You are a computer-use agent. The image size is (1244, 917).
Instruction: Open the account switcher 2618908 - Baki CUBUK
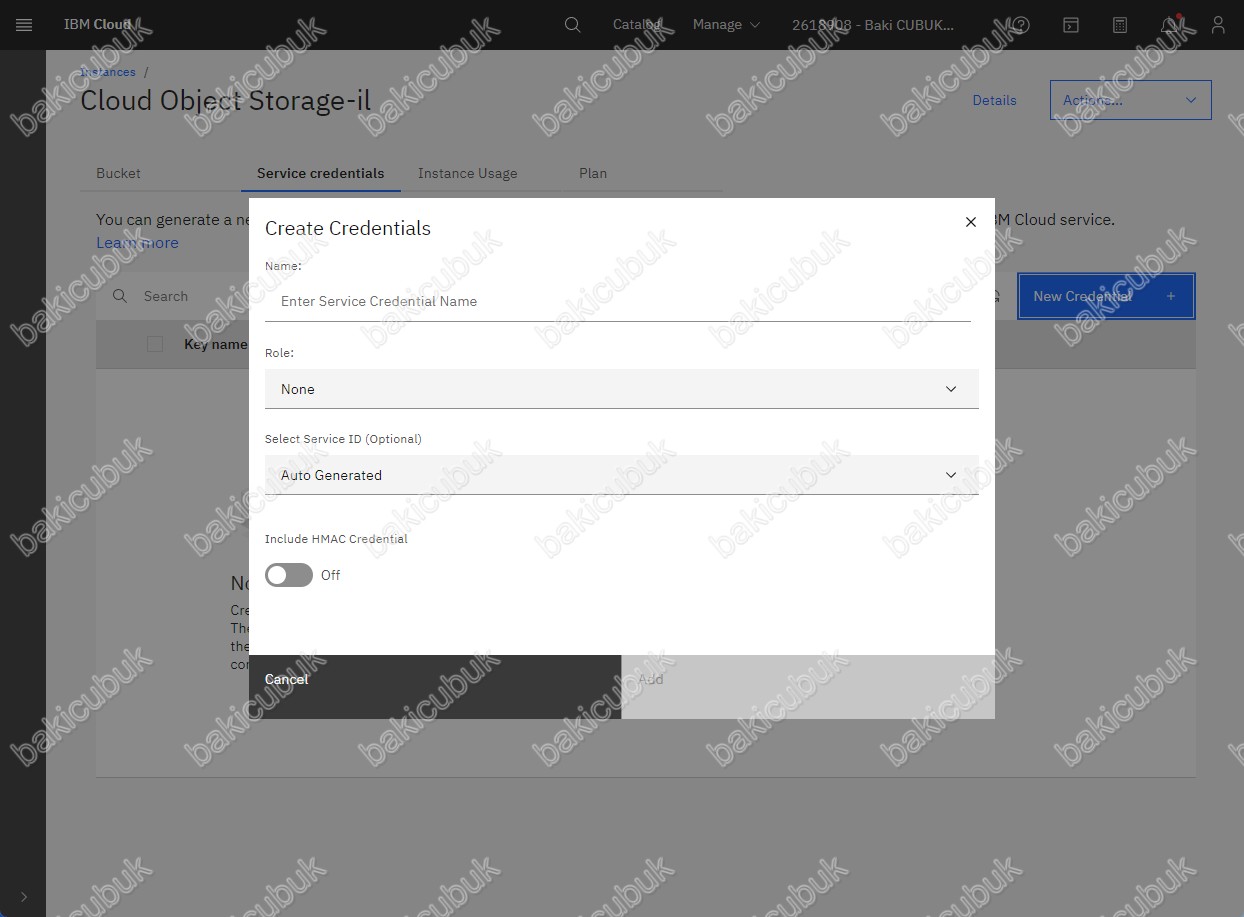pyautogui.click(x=872, y=25)
